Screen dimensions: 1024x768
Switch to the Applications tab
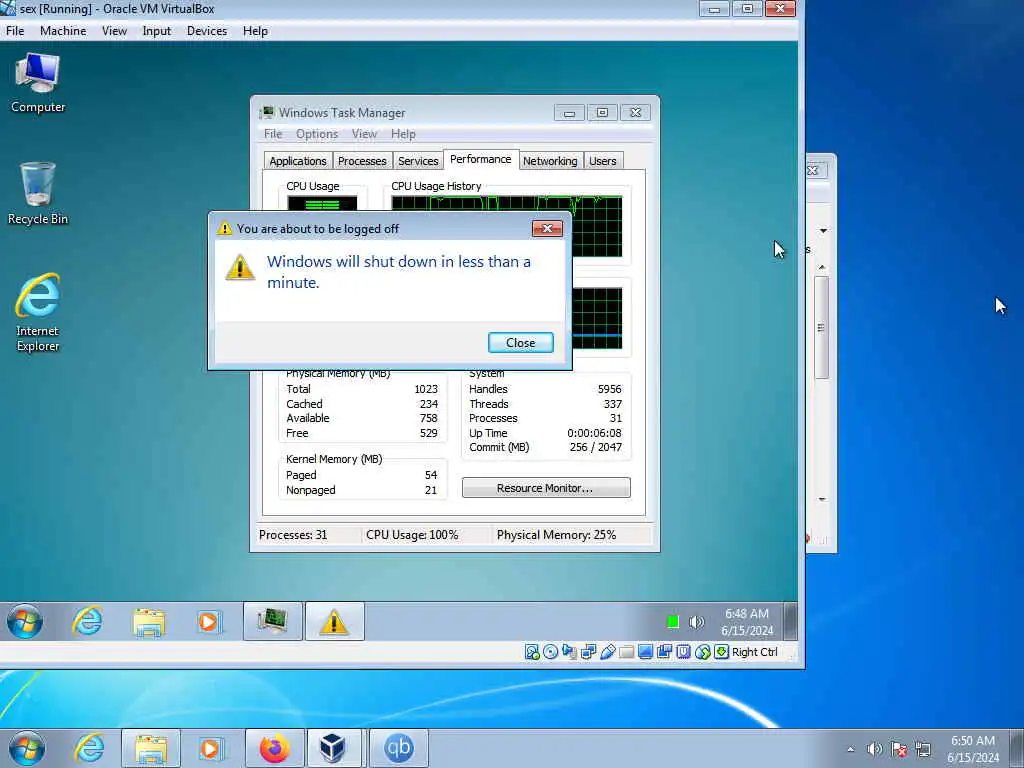[x=298, y=161]
